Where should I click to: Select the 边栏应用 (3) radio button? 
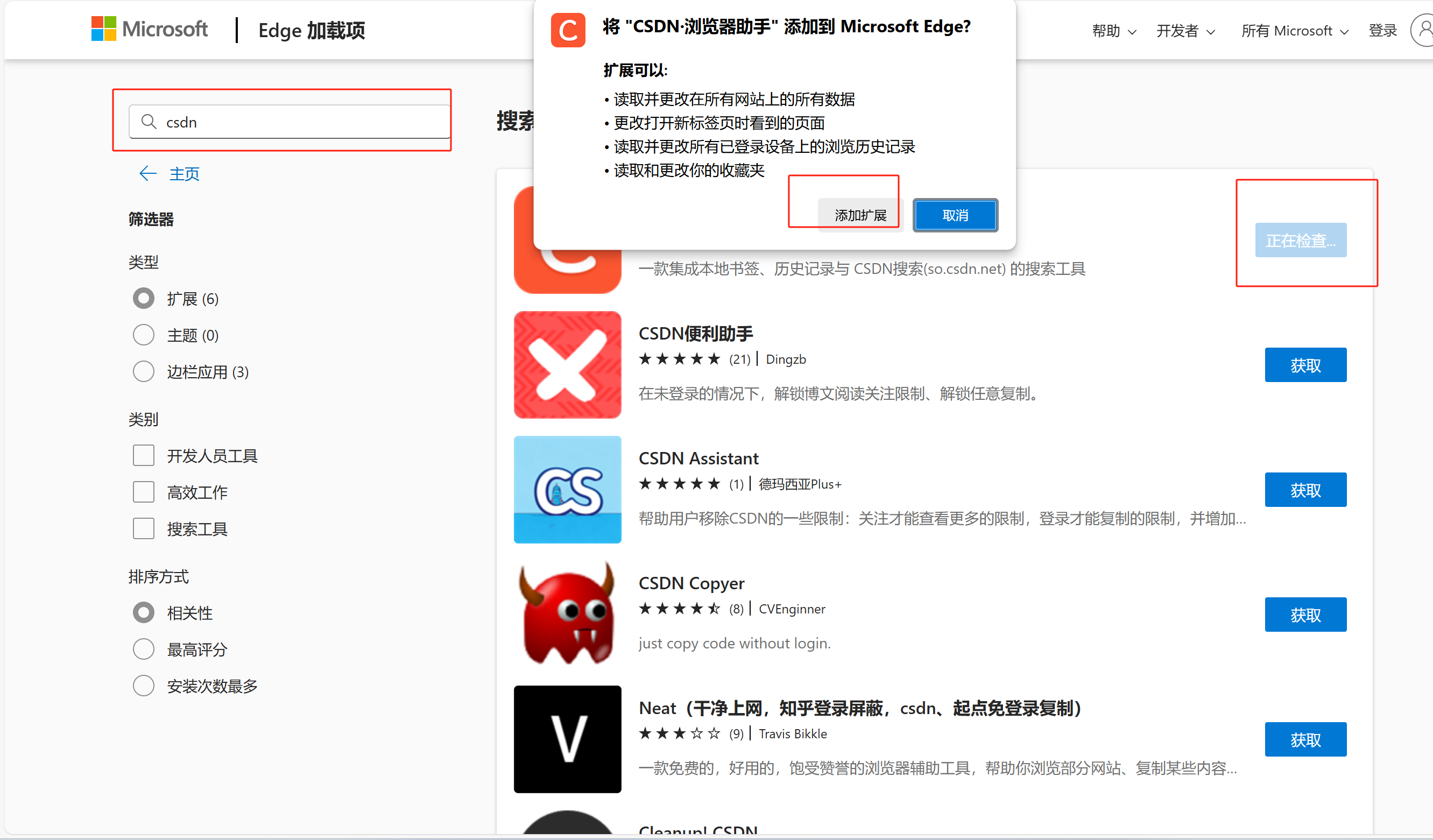click(x=143, y=371)
